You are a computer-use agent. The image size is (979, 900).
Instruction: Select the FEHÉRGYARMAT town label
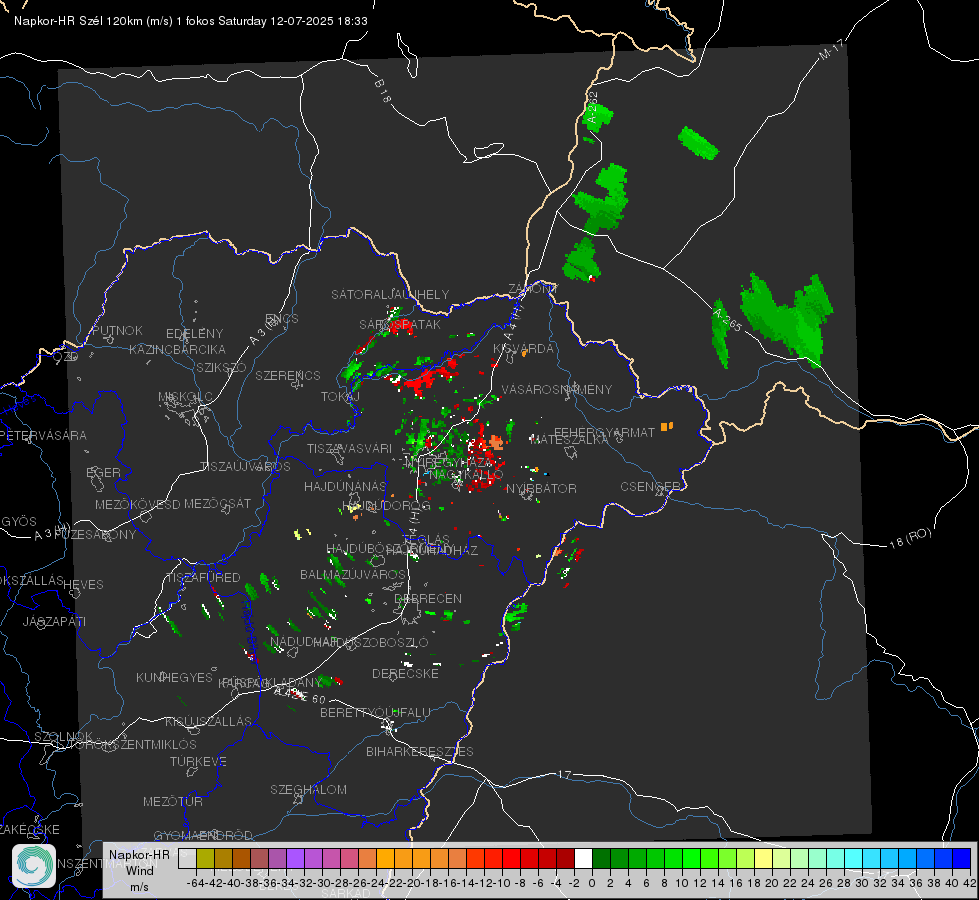[604, 432]
